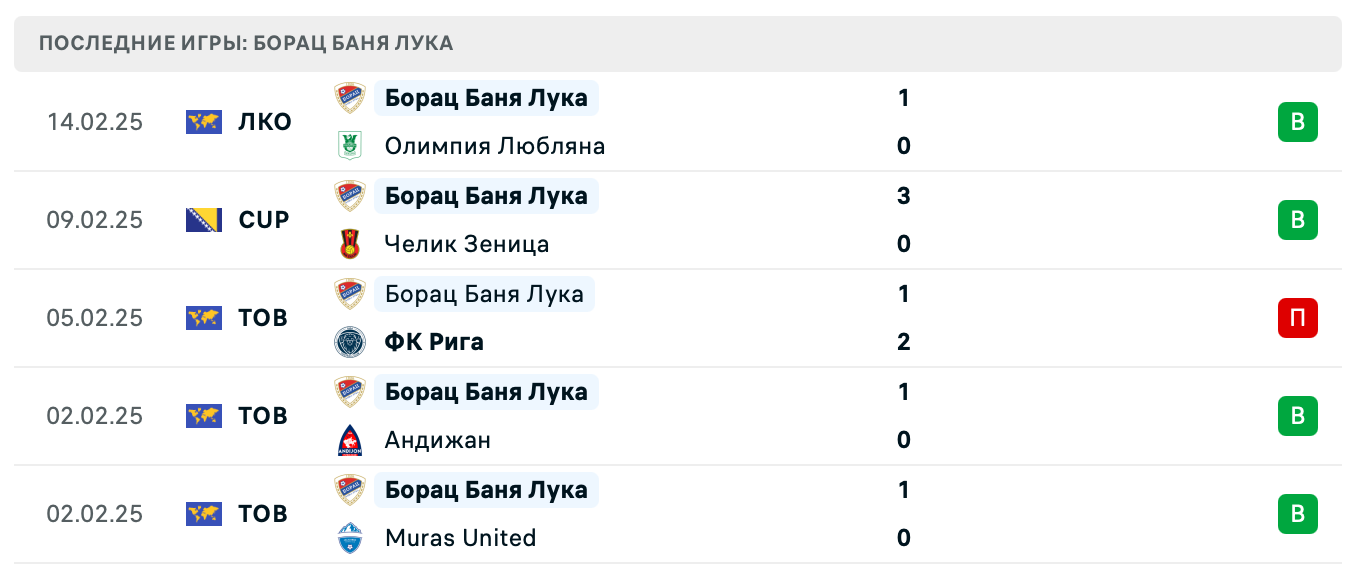This screenshot has height=584, width=1356.
Task: Click the world flag icon next to ЛКО
Action: 204,122
